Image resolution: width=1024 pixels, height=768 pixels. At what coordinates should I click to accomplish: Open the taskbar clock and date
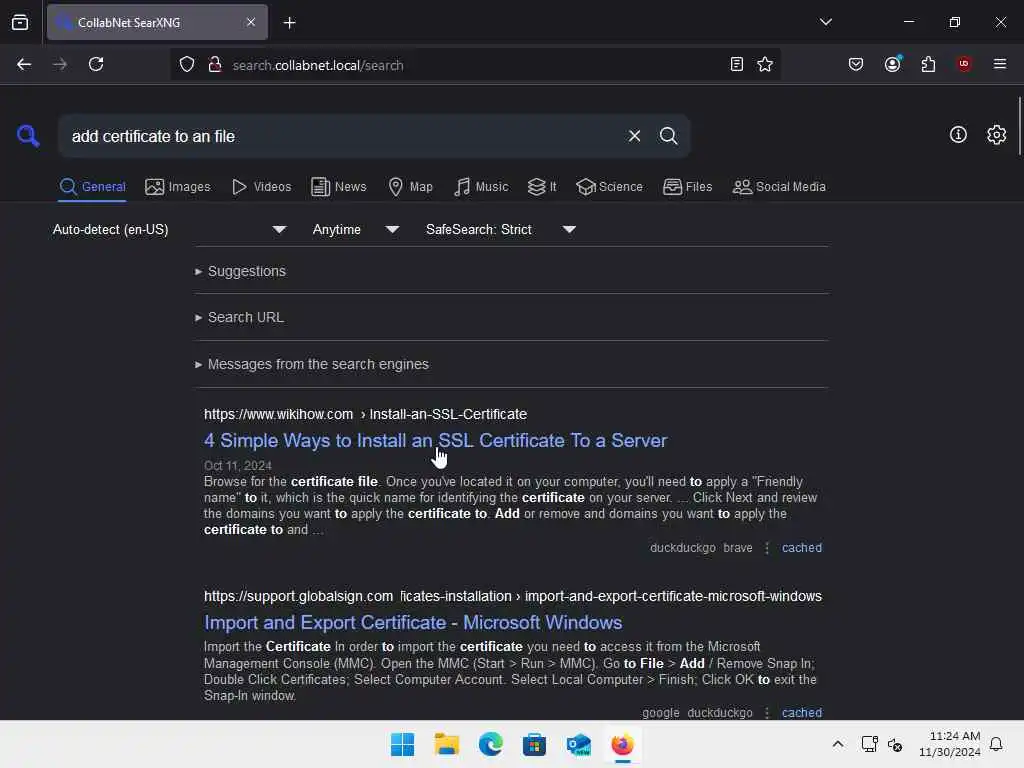(950, 744)
